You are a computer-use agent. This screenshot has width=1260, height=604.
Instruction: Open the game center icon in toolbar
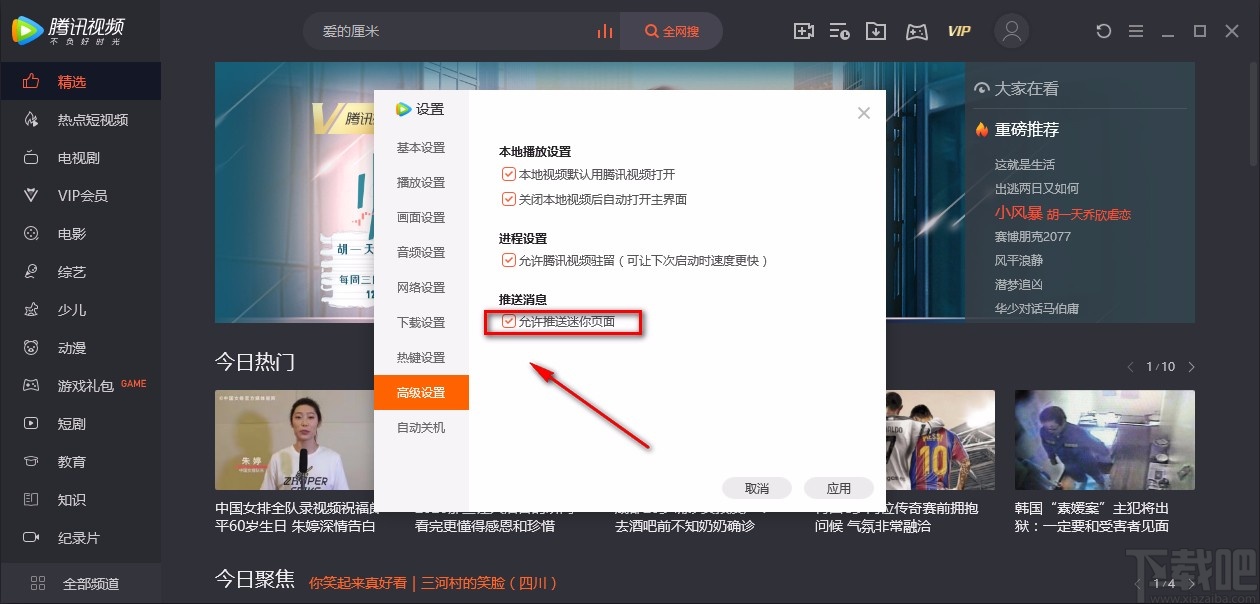917,31
